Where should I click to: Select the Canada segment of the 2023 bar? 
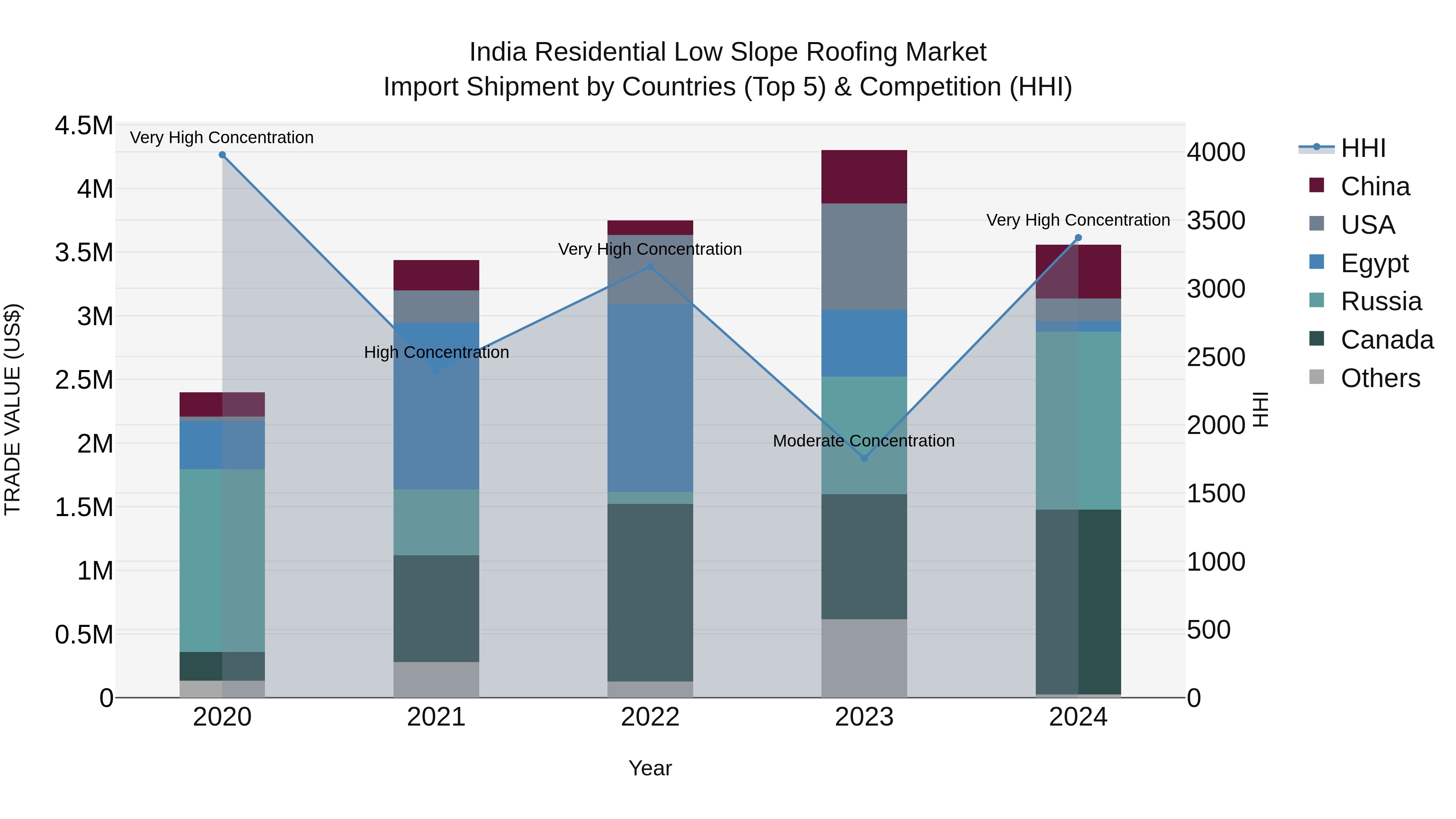click(x=864, y=557)
